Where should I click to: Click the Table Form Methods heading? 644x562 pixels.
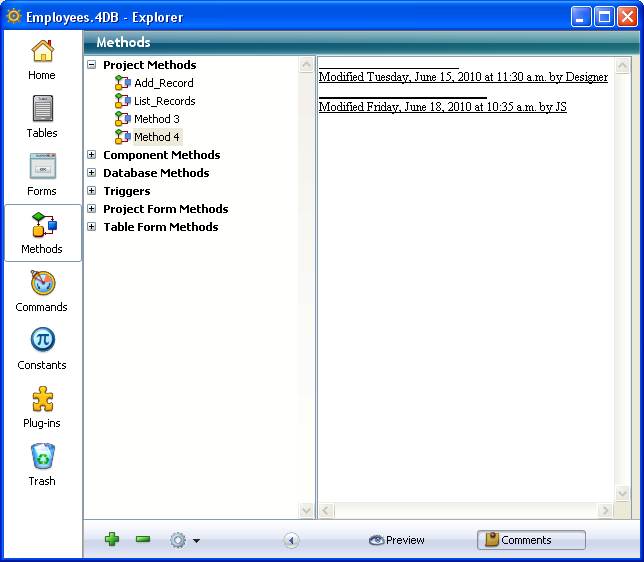pyautogui.click(x=161, y=227)
